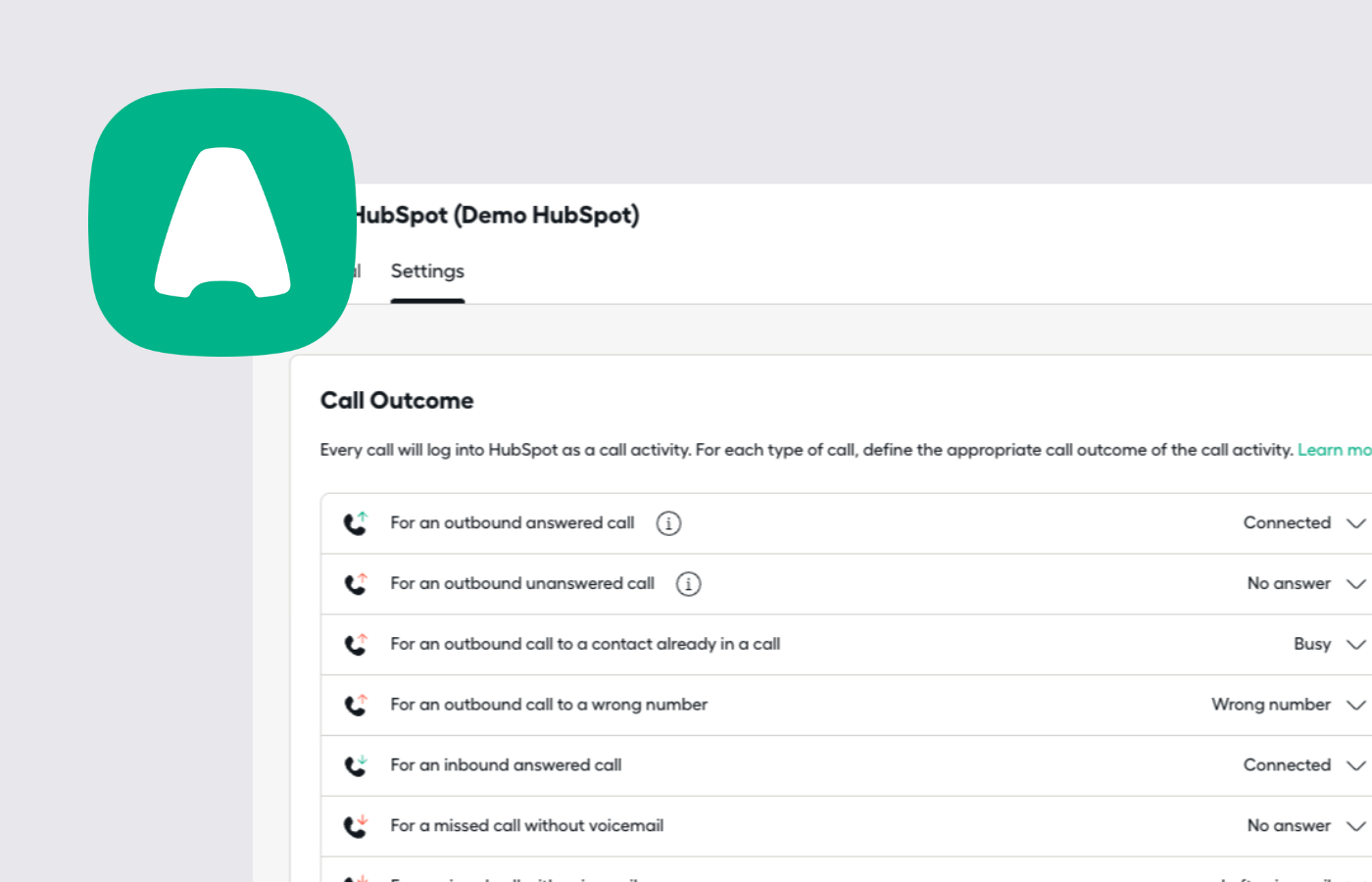
Task: Open info icon for outbound unanswered call
Action: (689, 584)
